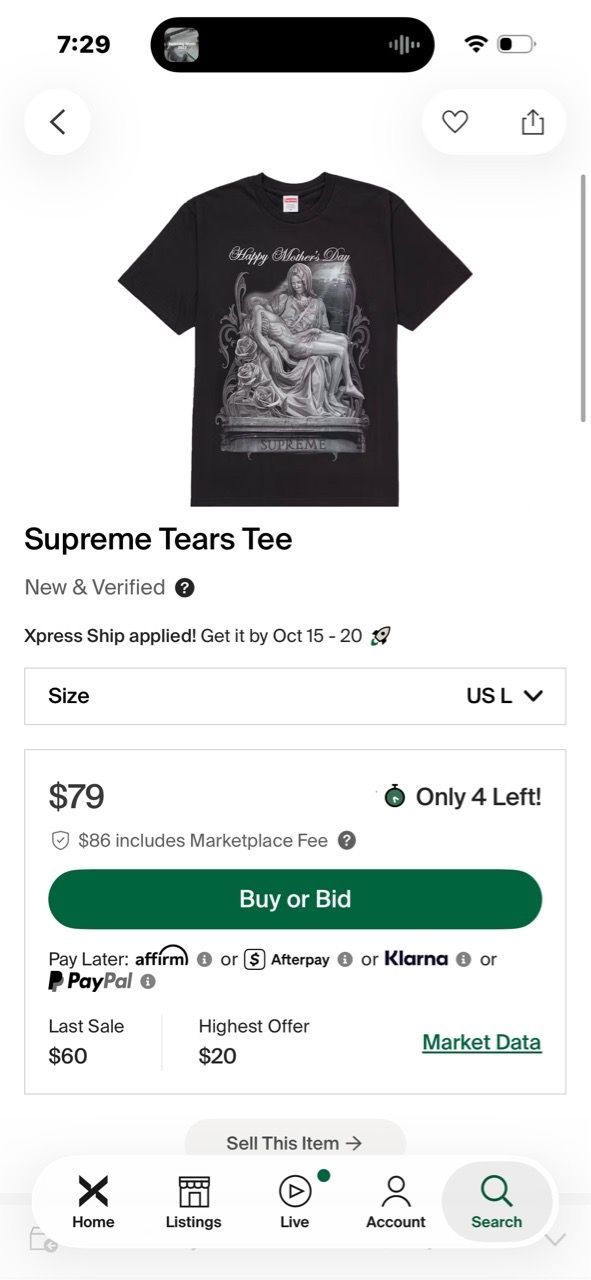Favorite the item with the heart icon
Screen dimensions: 591x1280
pyautogui.click(x=455, y=122)
